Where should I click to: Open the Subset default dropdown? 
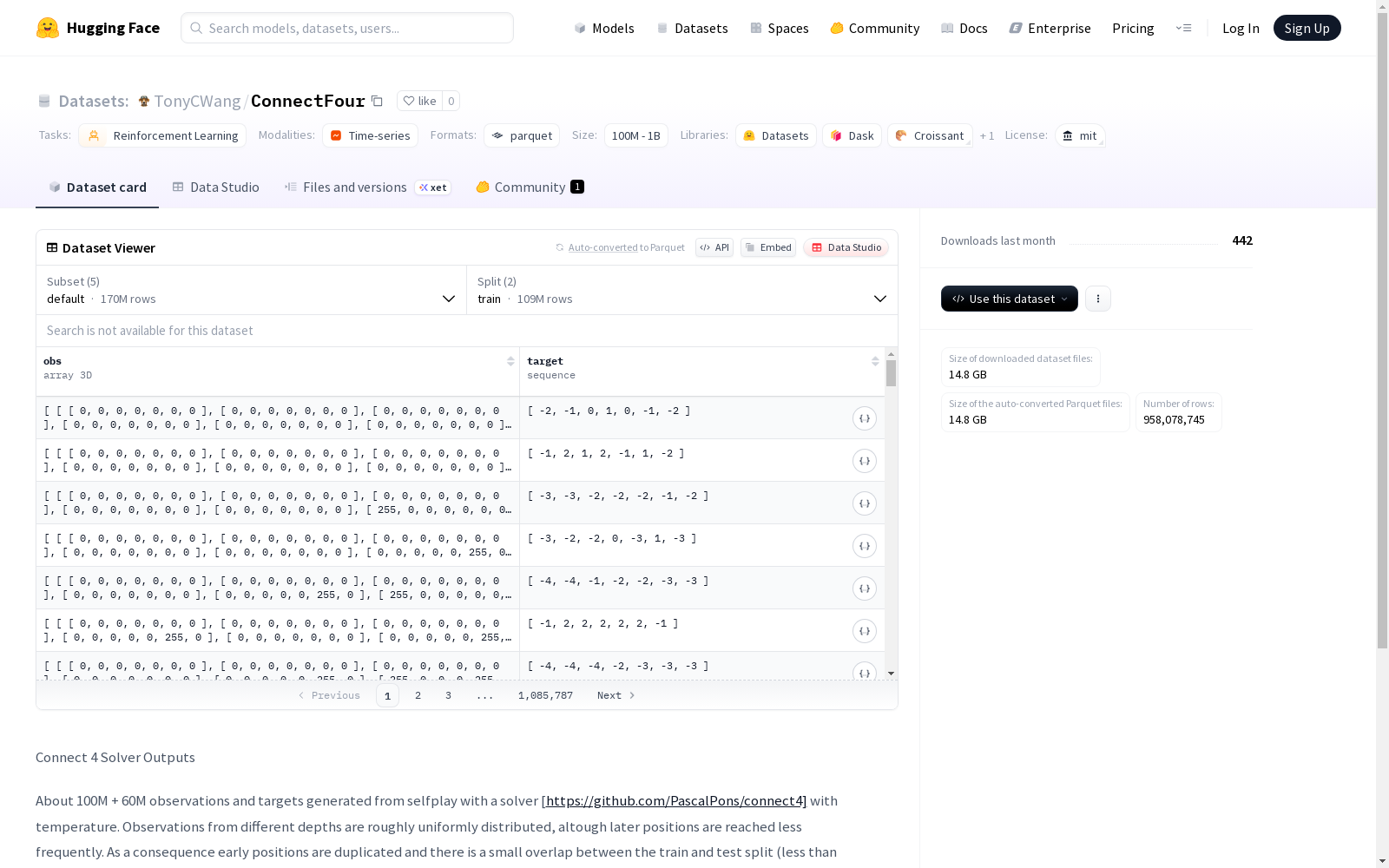(251, 290)
